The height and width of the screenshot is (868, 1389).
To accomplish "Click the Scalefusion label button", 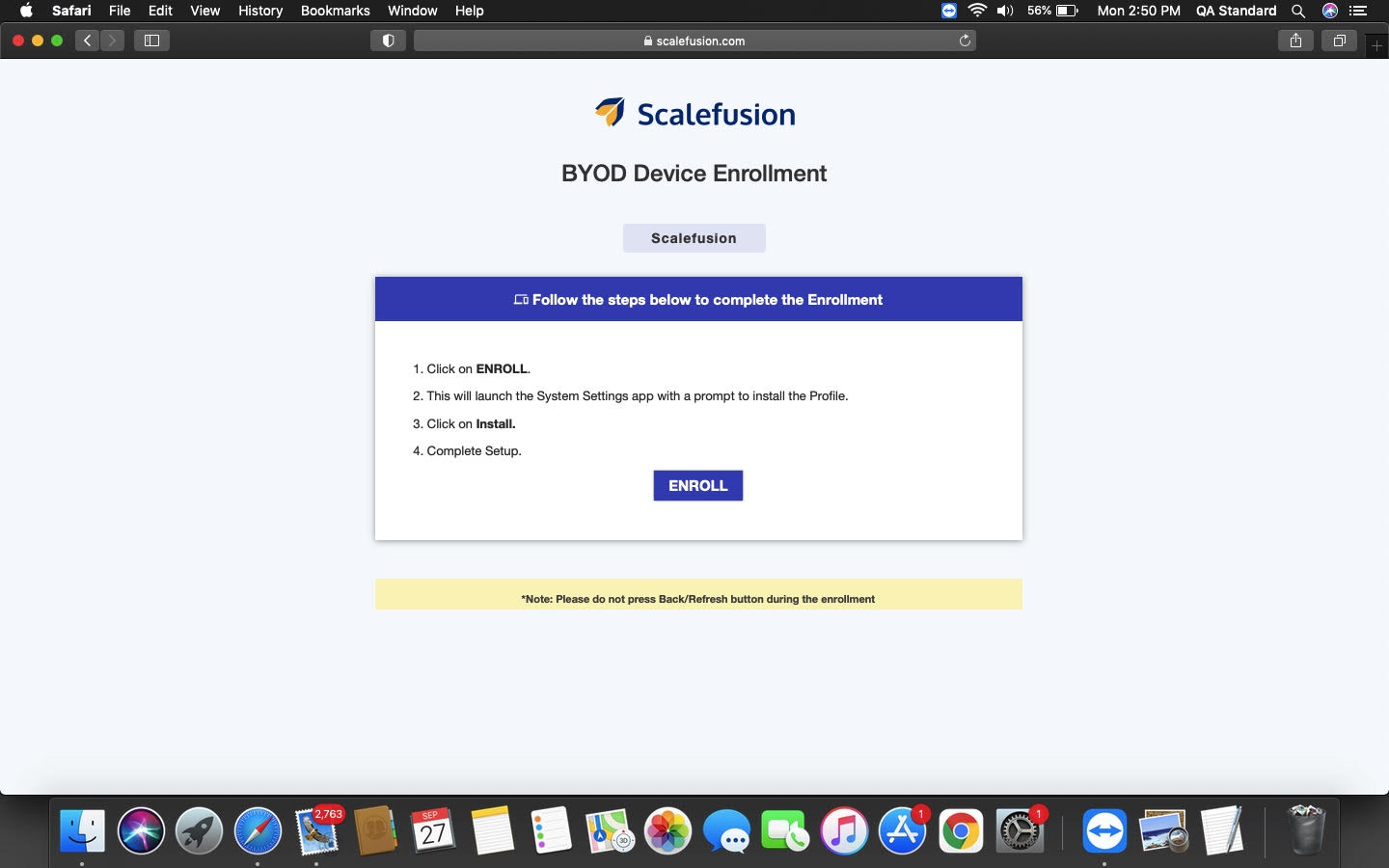I will pos(694,238).
